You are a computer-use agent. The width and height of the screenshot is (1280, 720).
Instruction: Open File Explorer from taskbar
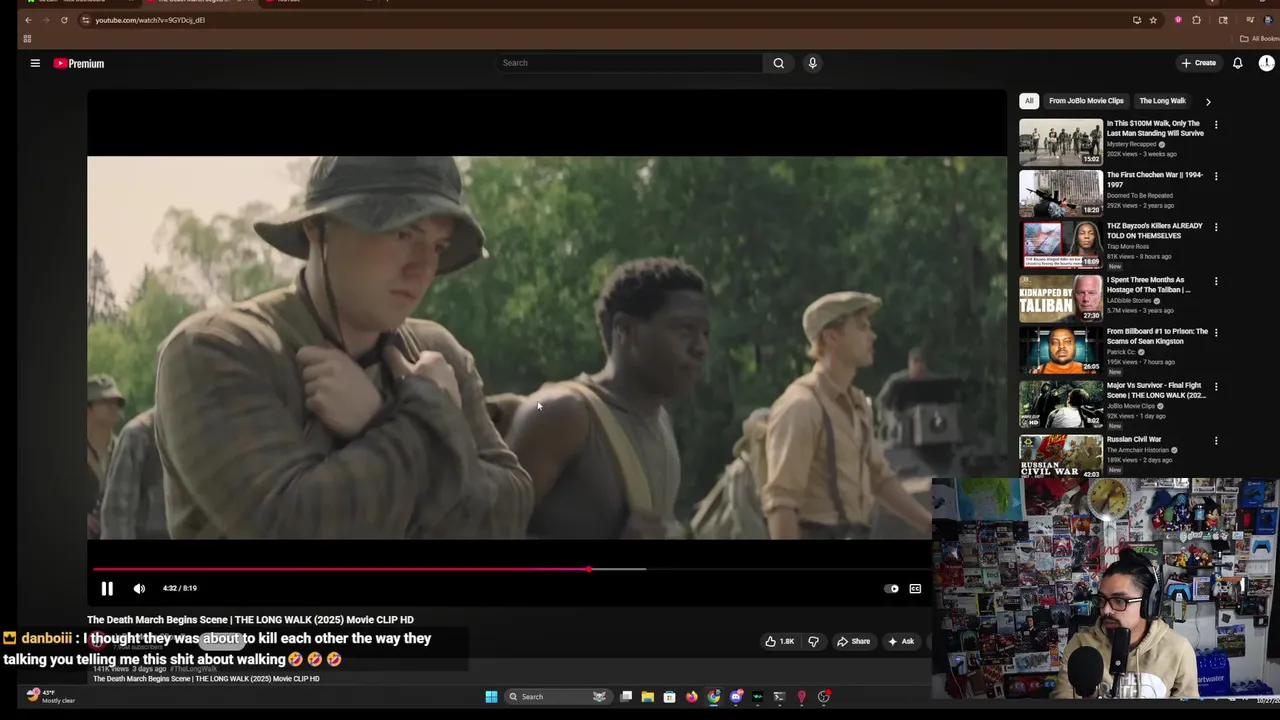coord(648,697)
